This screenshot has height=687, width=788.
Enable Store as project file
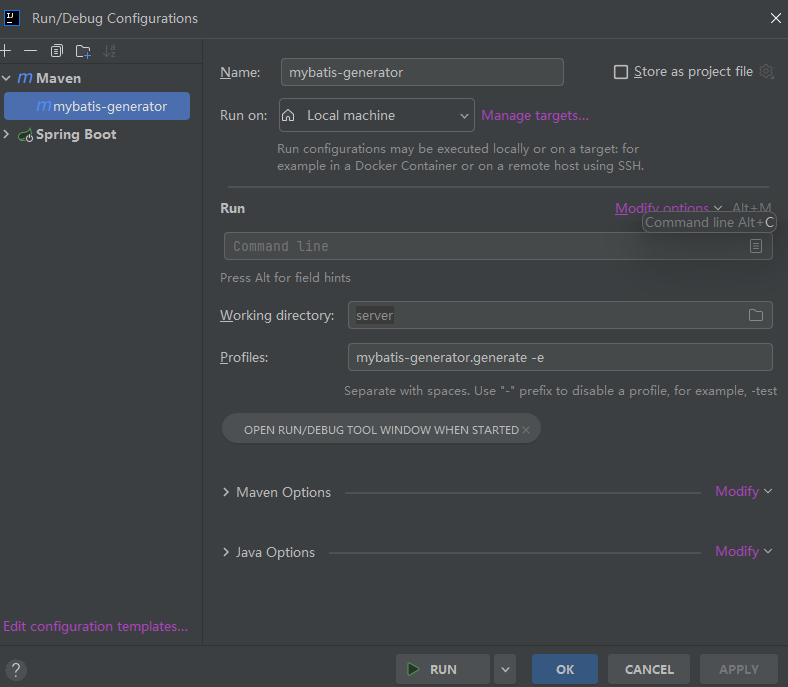tap(621, 72)
